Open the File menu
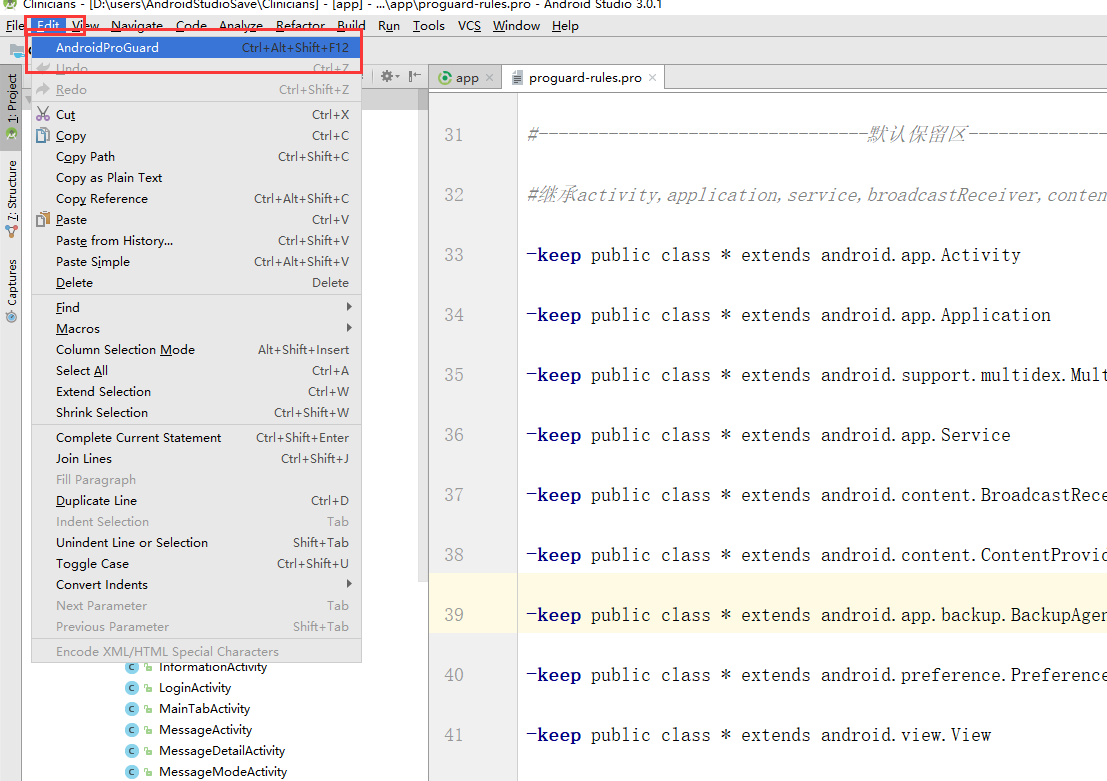 [x=14, y=26]
